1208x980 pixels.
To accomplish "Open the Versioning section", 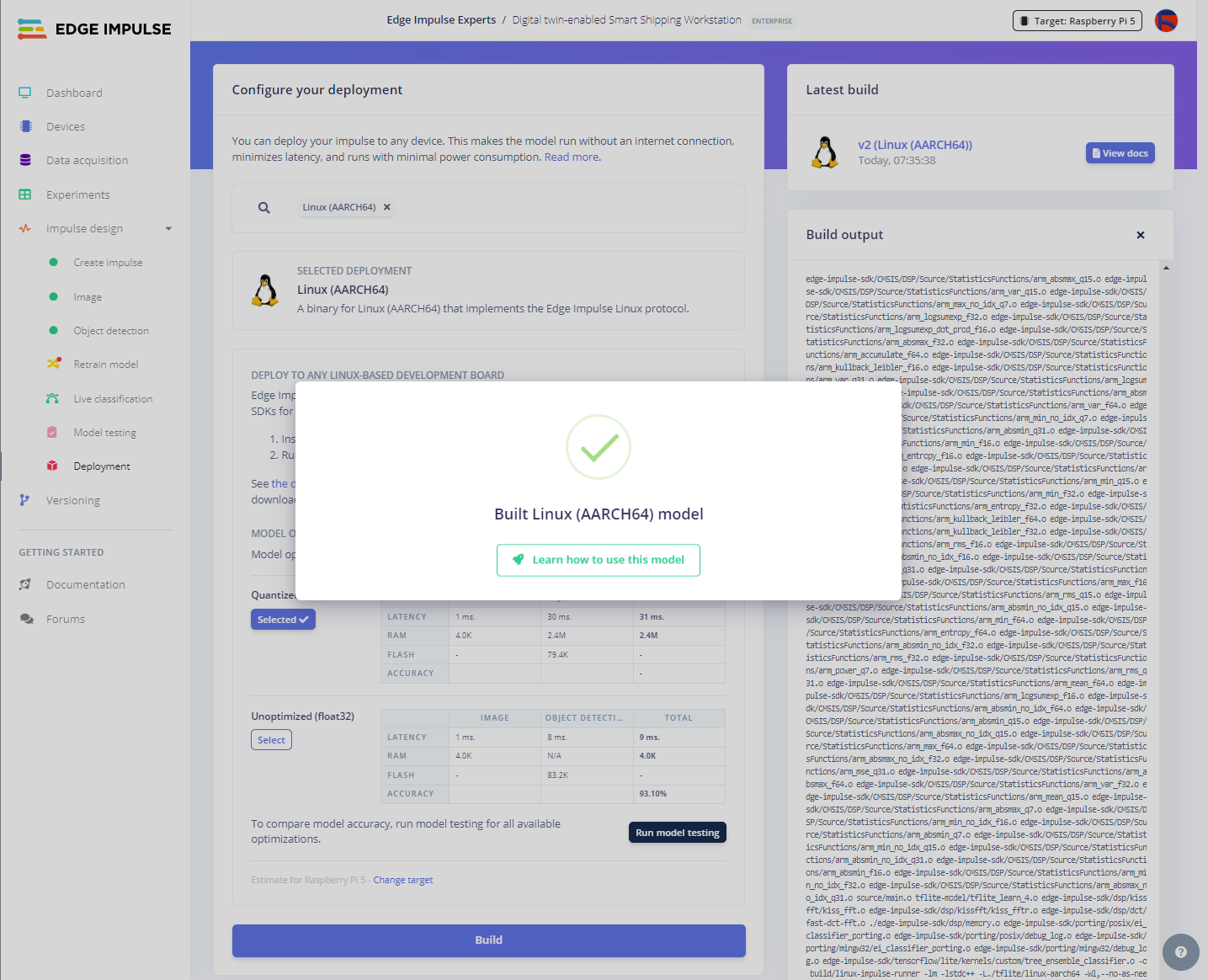I will [73, 500].
